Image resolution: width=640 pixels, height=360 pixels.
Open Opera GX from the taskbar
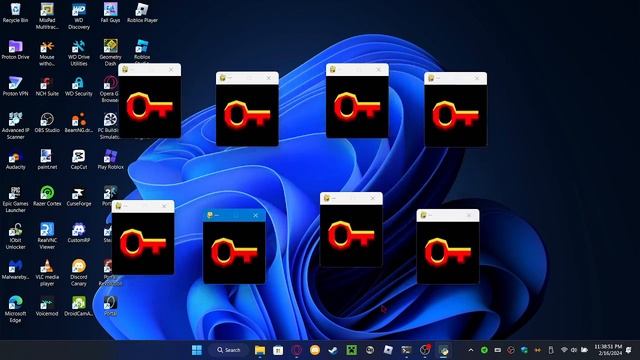click(x=296, y=350)
